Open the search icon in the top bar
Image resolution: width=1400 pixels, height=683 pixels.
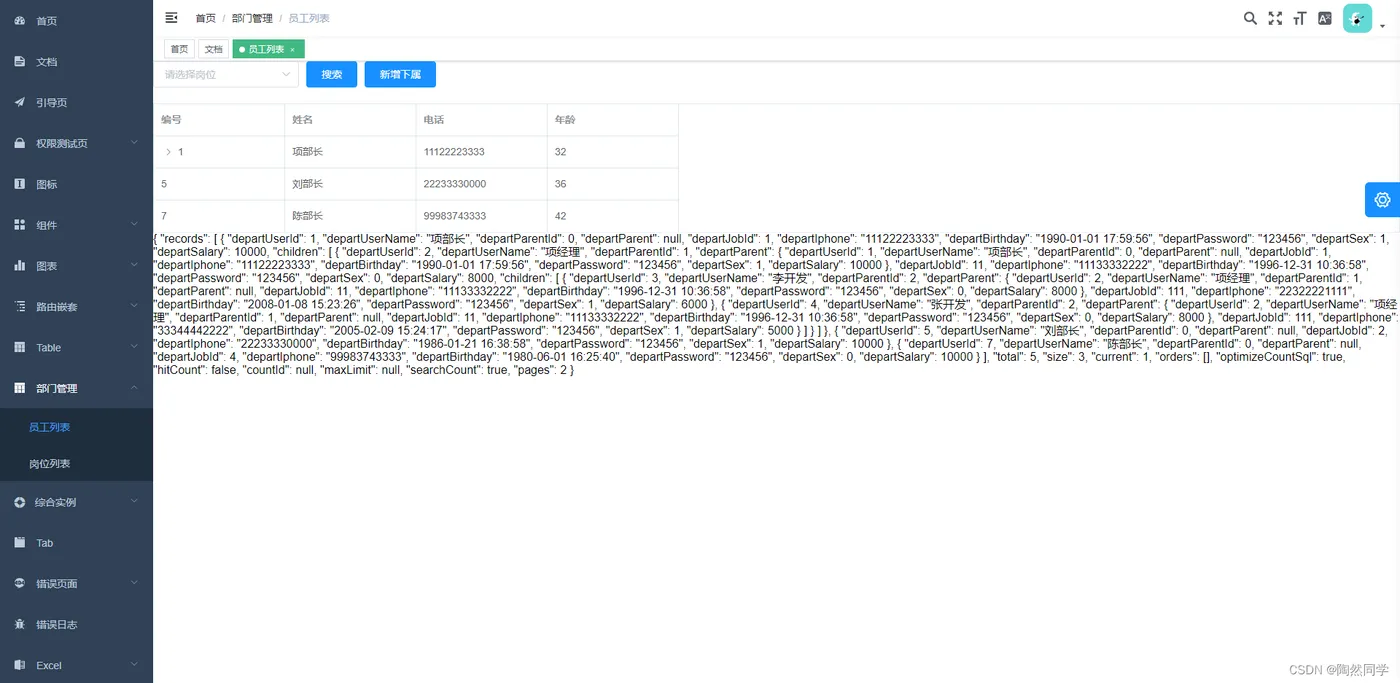point(1250,18)
